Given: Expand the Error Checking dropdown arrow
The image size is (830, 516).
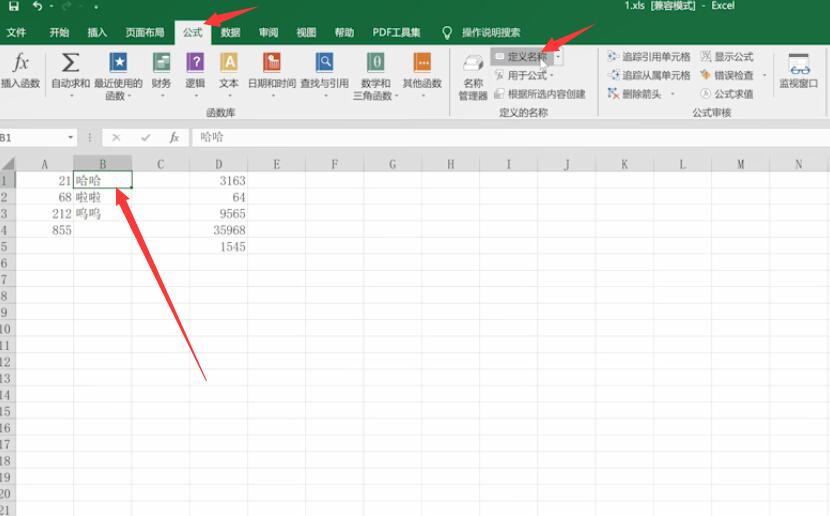Looking at the screenshot, I should click(764, 76).
